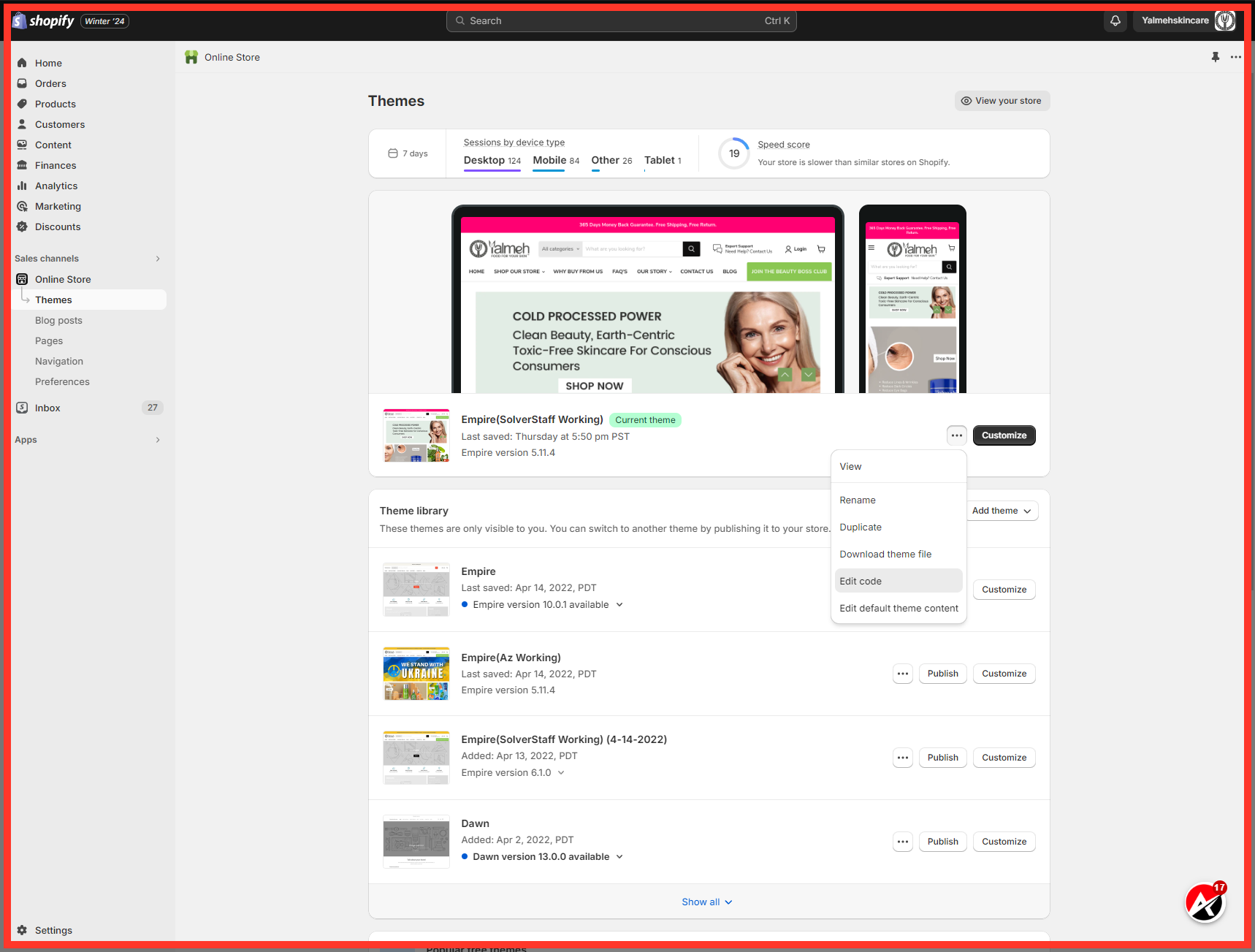Expand Dawn version 13.0.0 available details
Image resolution: width=1255 pixels, height=952 pixels.
click(619, 856)
